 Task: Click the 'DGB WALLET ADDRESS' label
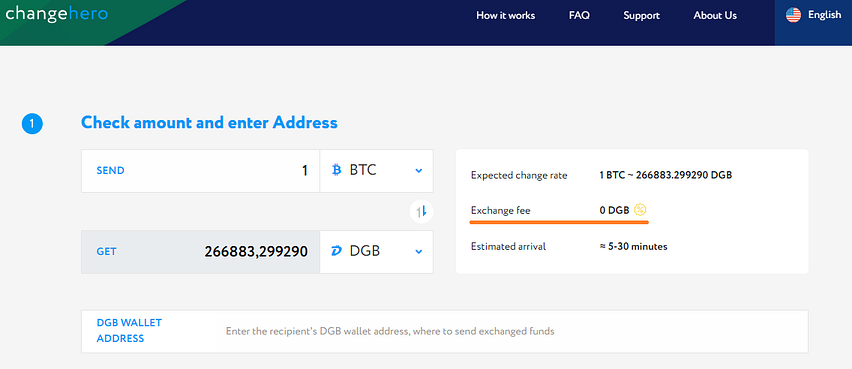[129, 330]
